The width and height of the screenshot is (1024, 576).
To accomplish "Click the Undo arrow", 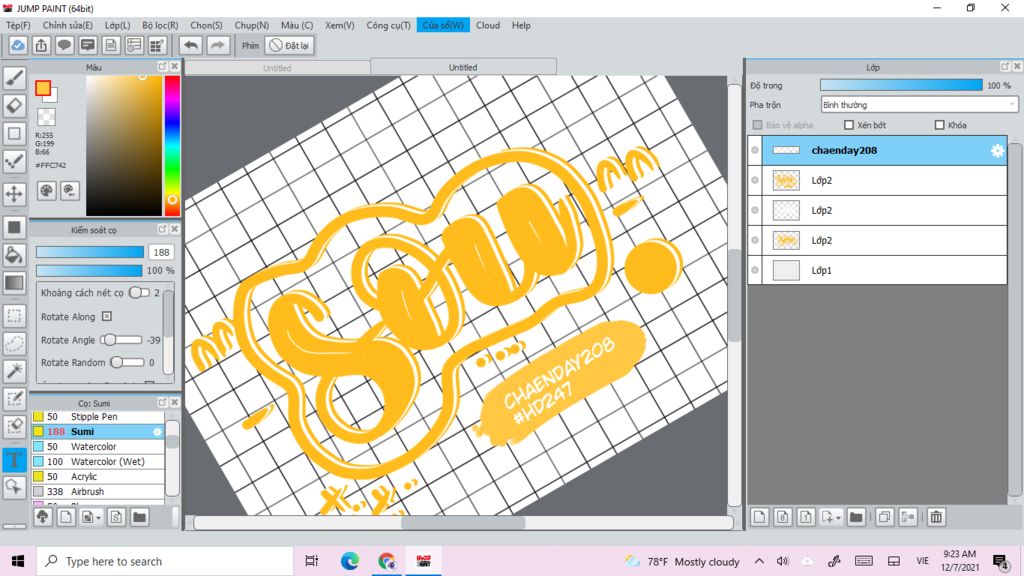I will click(191, 45).
